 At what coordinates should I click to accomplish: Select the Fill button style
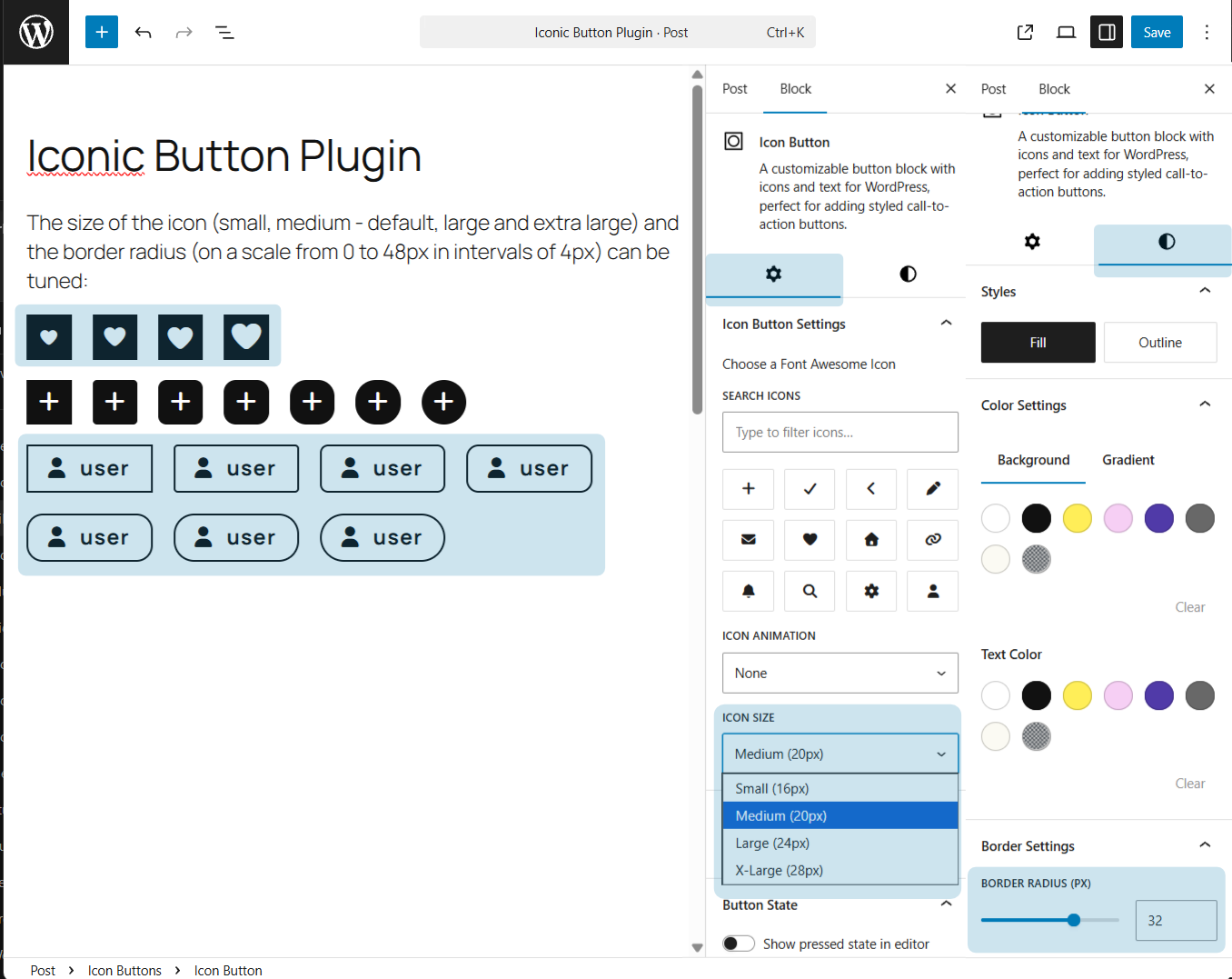[1038, 343]
